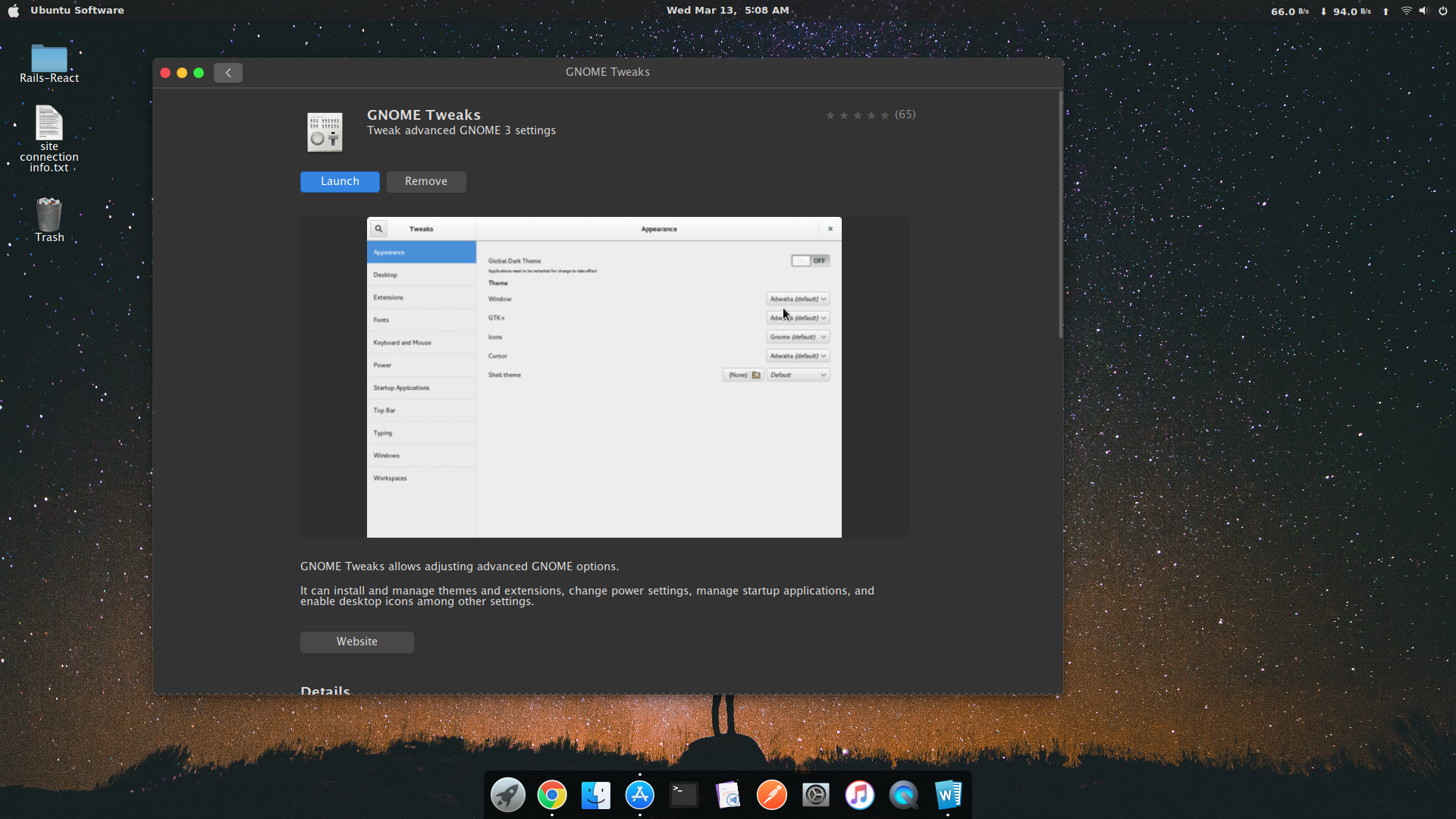Click the volume speaker icon
The image size is (1456, 819).
(1423, 11)
